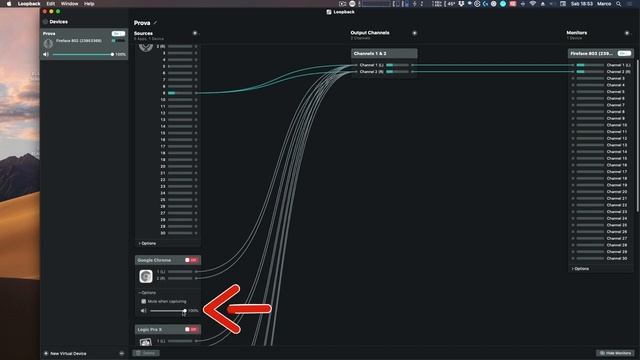Toggle the Fireface 802 monitor On switch
This screenshot has width=640, height=360.
624,53
